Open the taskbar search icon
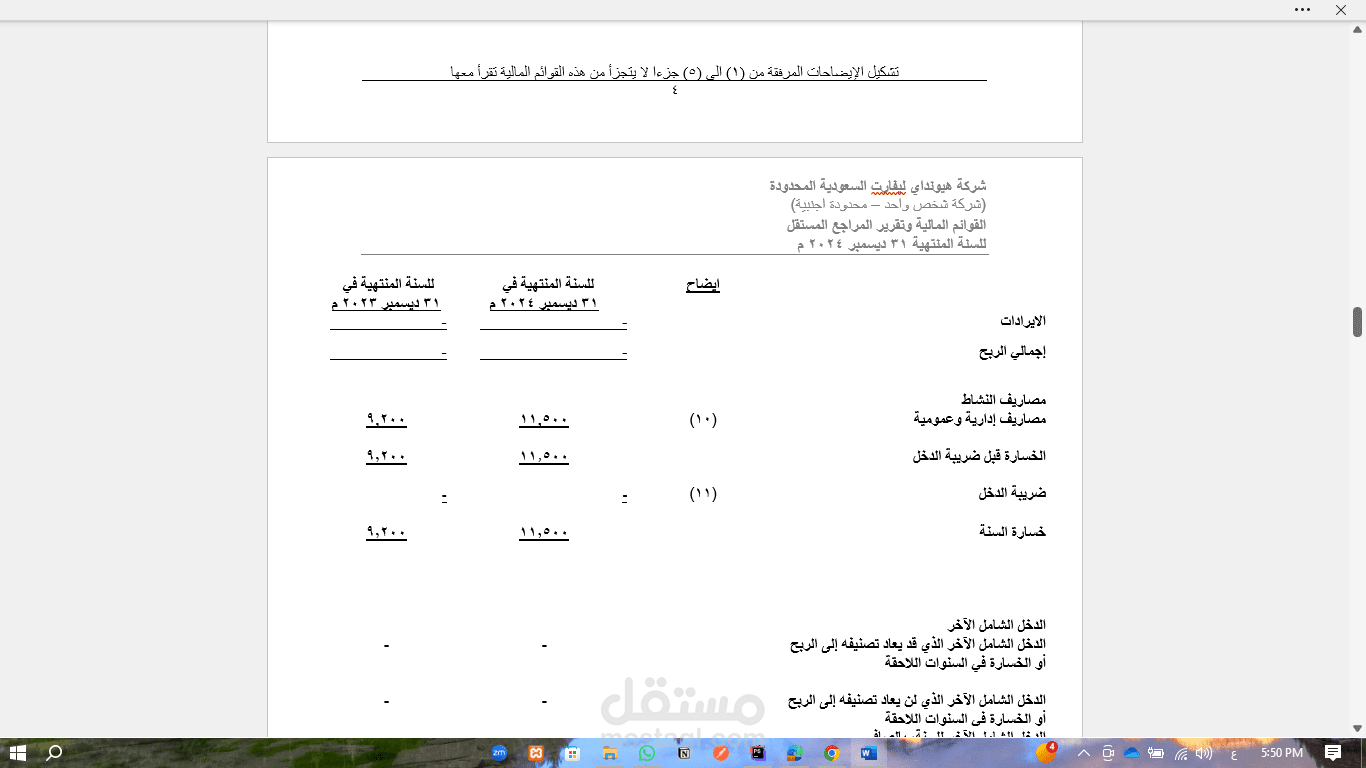1366x768 pixels. click(55, 752)
